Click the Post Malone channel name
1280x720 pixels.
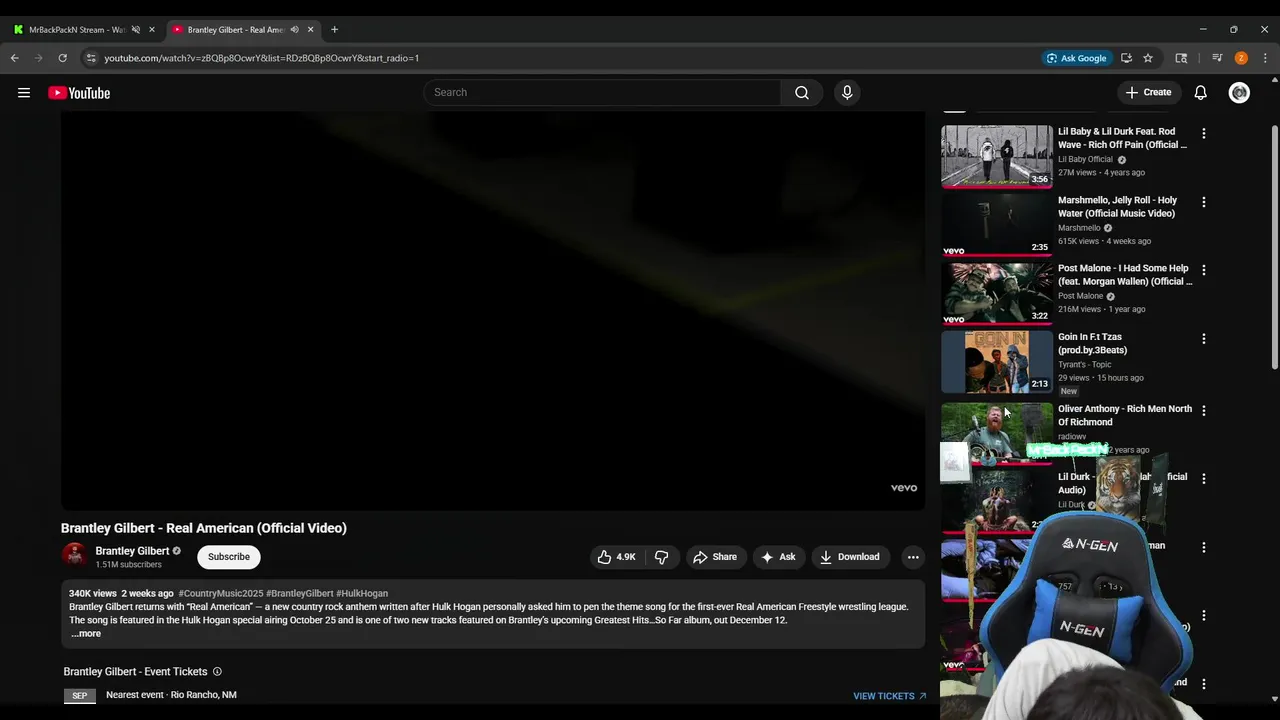coord(1080,296)
